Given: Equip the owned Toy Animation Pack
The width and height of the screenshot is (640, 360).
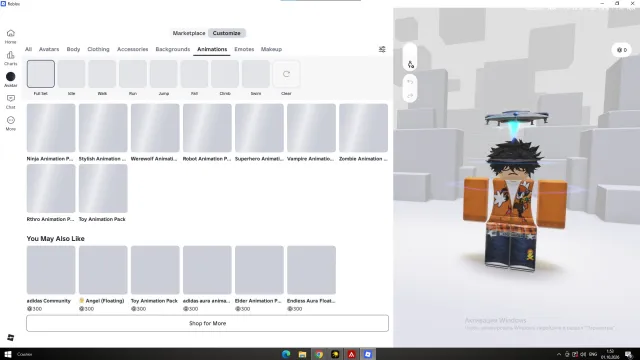Looking at the screenshot, I should click(x=103, y=189).
